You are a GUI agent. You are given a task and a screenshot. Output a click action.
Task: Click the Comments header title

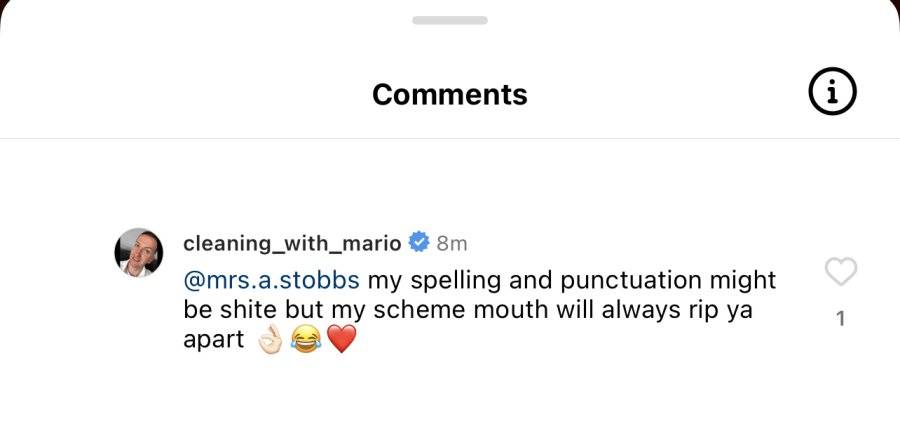449,94
